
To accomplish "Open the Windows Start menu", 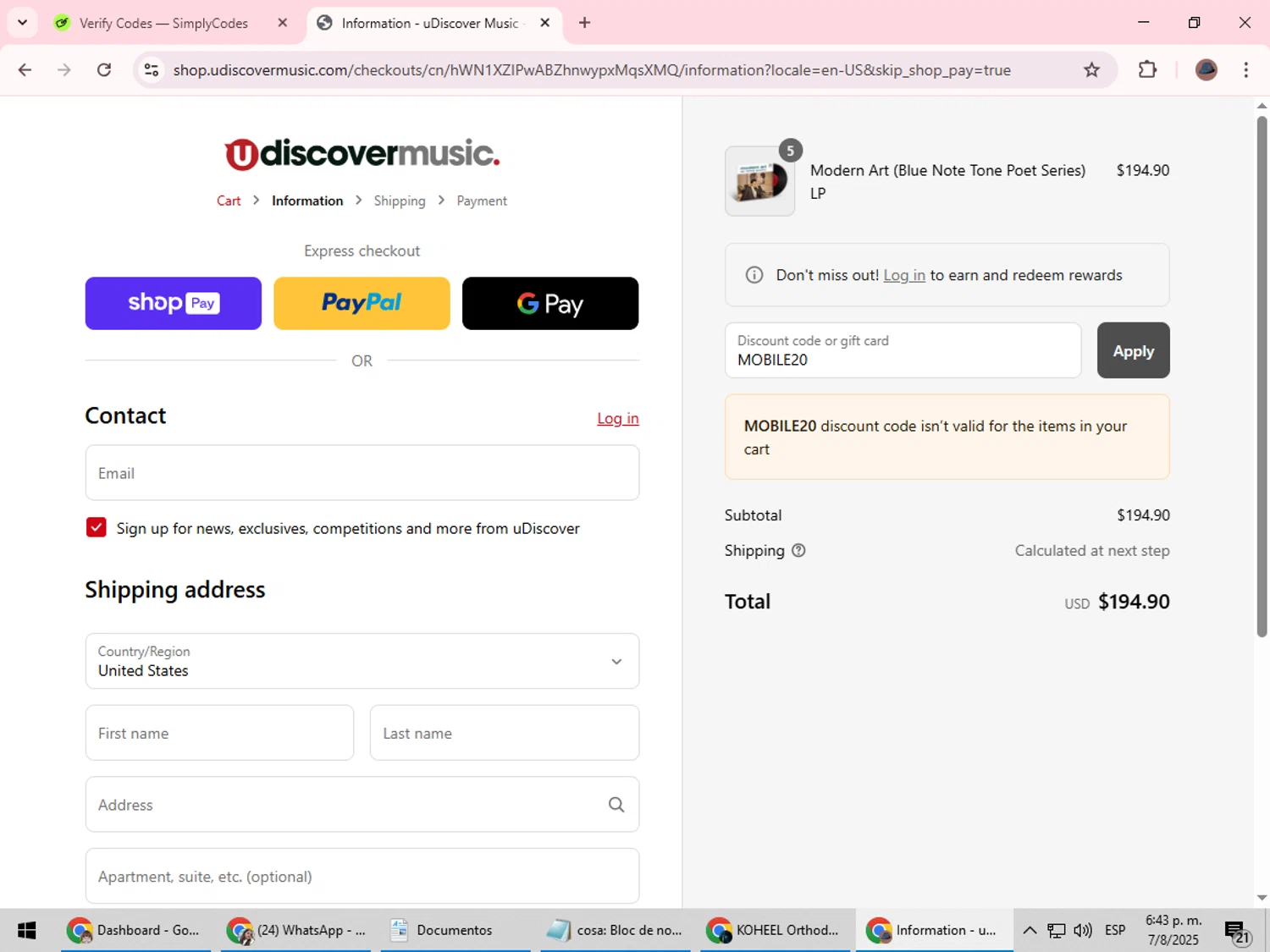I will 27,931.
